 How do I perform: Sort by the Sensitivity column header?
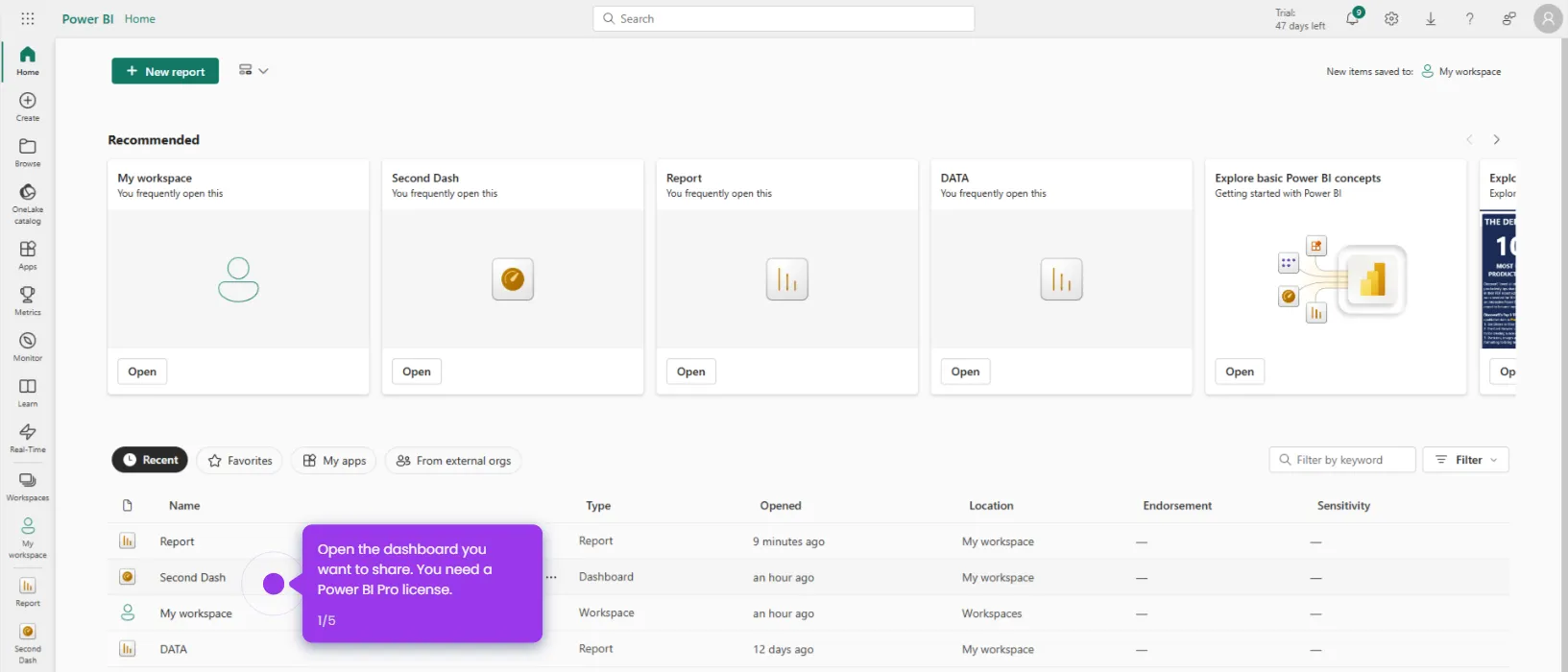[x=1343, y=505]
